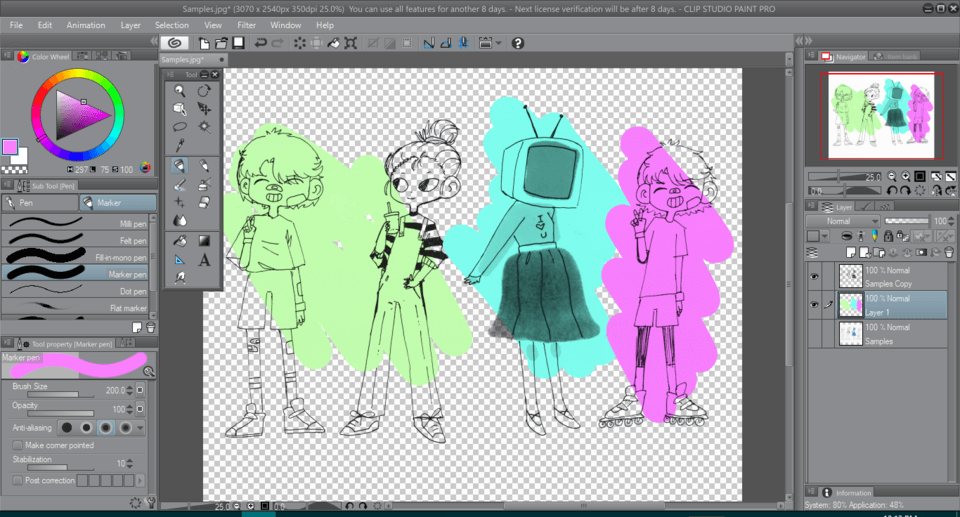Select the Lasso selection tool
This screenshot has width=960, height=517.
pos(180,126)
